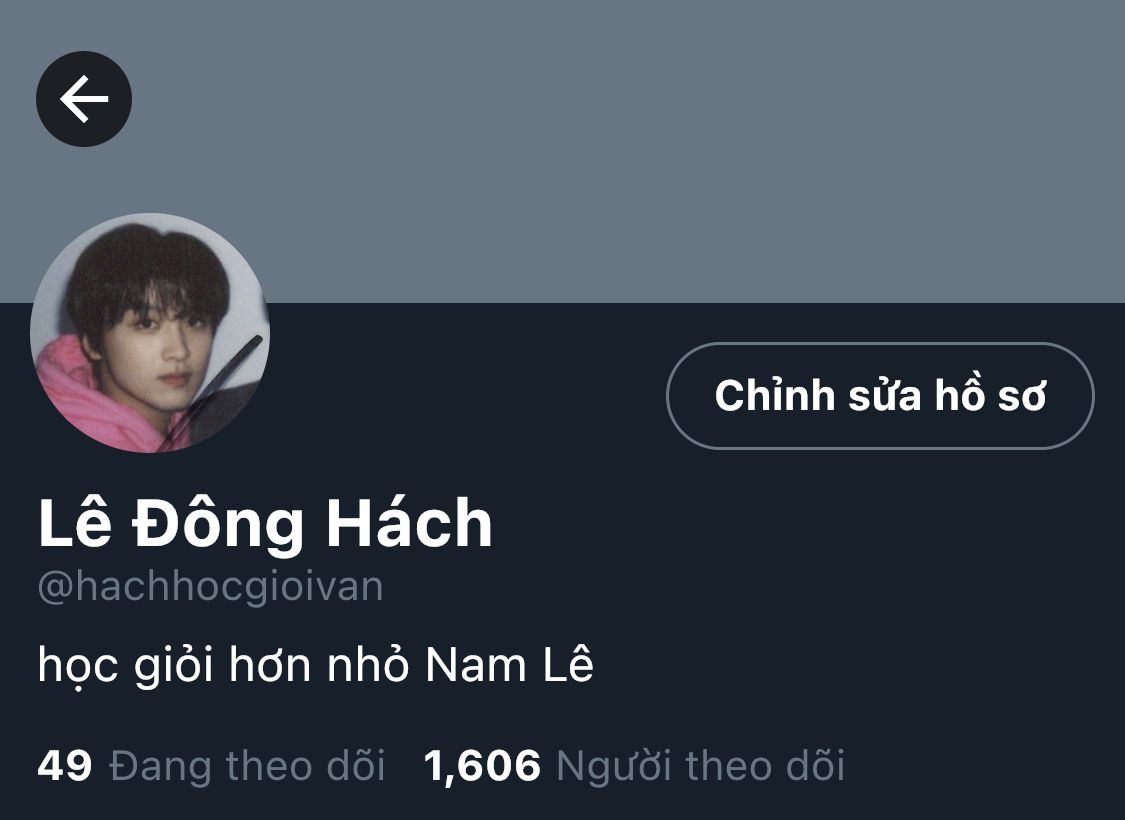The height and width of the screenshot is (820, 1125).
Task: Click the Chỉnh sửa hồ sơ button
Action: click(880, 396)
